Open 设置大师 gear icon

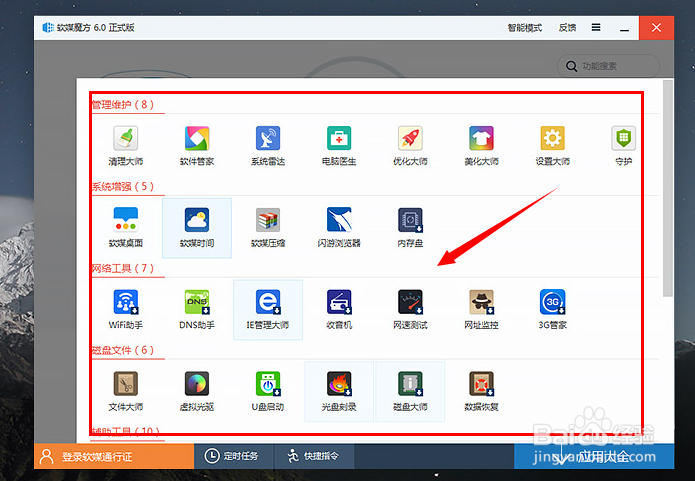pos(552,145)
